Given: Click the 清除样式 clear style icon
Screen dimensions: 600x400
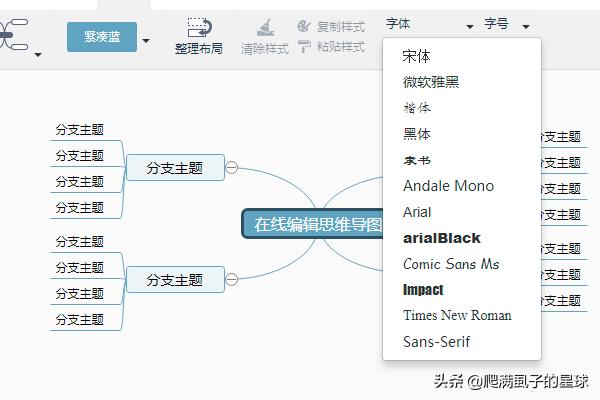Looking at the screenshot, I should point(265,28).
